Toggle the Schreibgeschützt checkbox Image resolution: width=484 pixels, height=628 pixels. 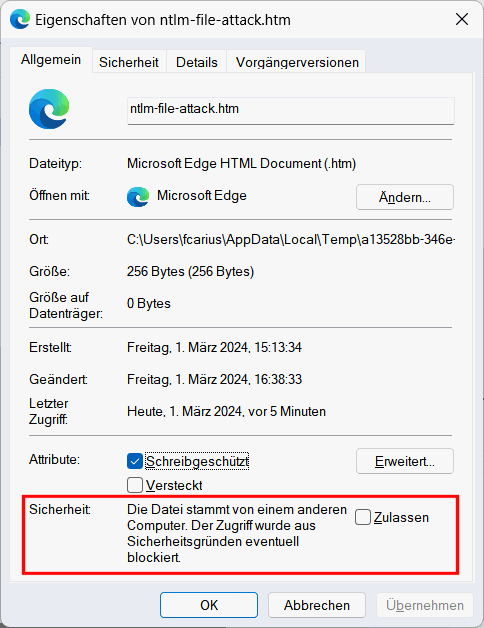[135, 461]
